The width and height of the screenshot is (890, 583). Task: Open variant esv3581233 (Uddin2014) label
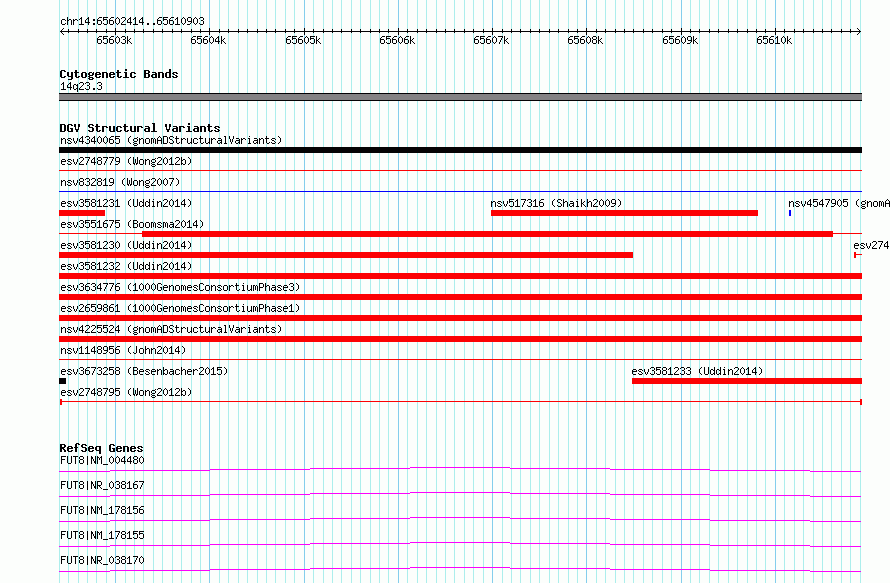tap(697, 371)
